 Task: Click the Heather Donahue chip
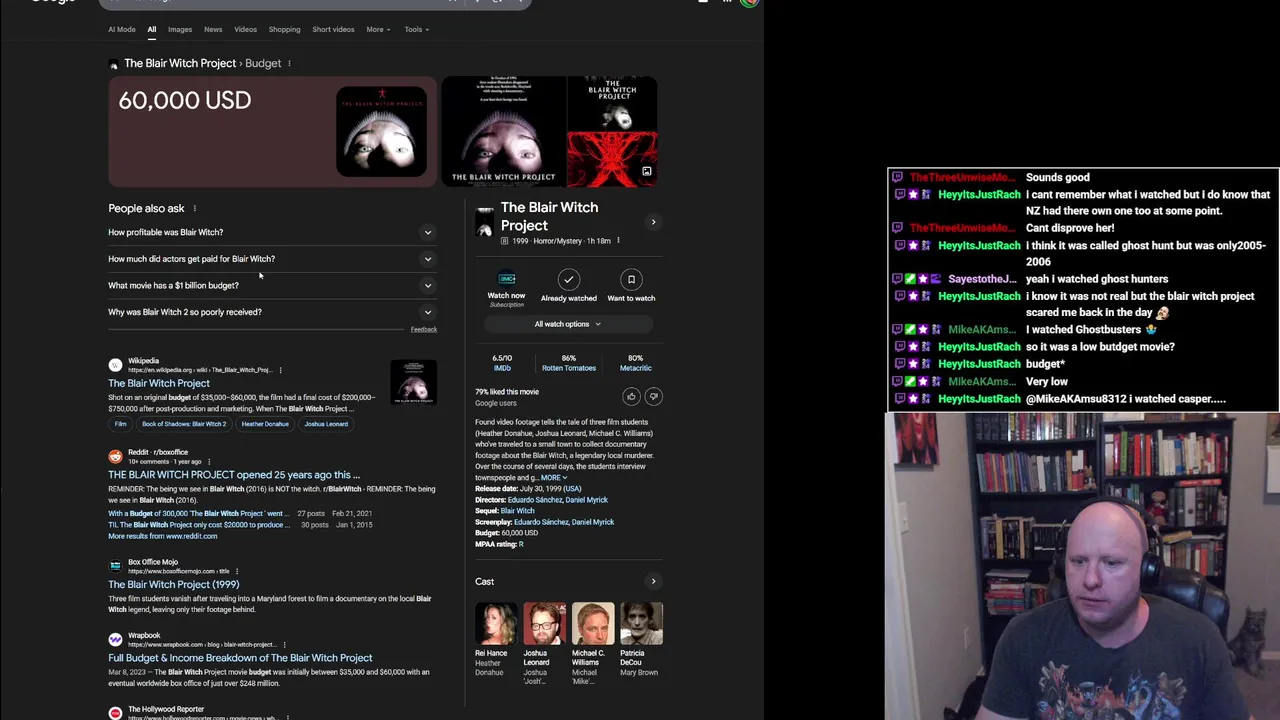click(x=265, y=424)
